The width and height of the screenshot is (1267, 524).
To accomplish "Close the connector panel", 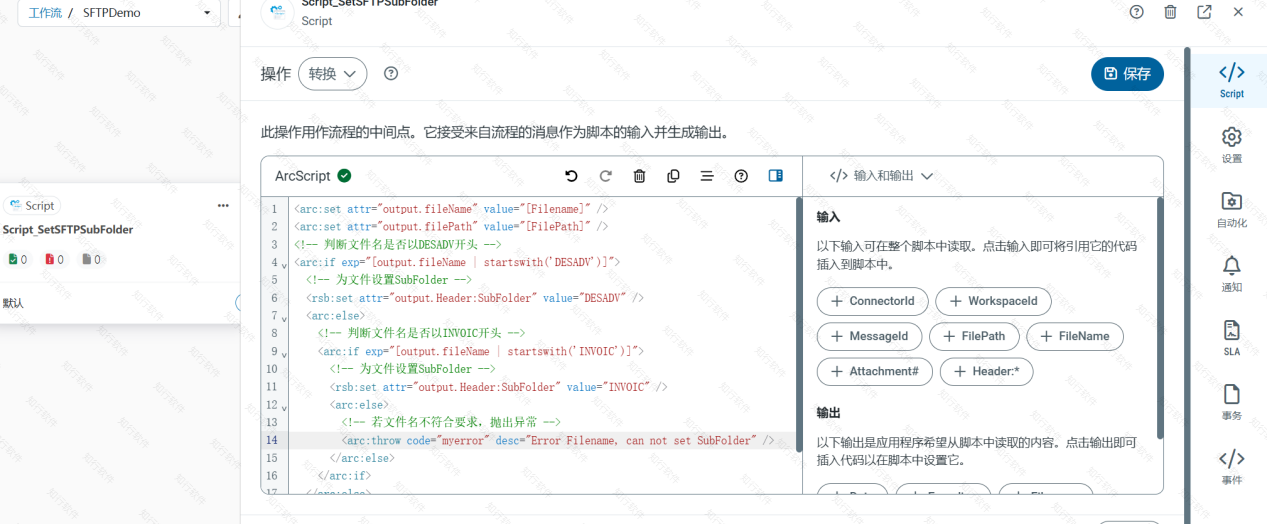I will coord(1238,12).
